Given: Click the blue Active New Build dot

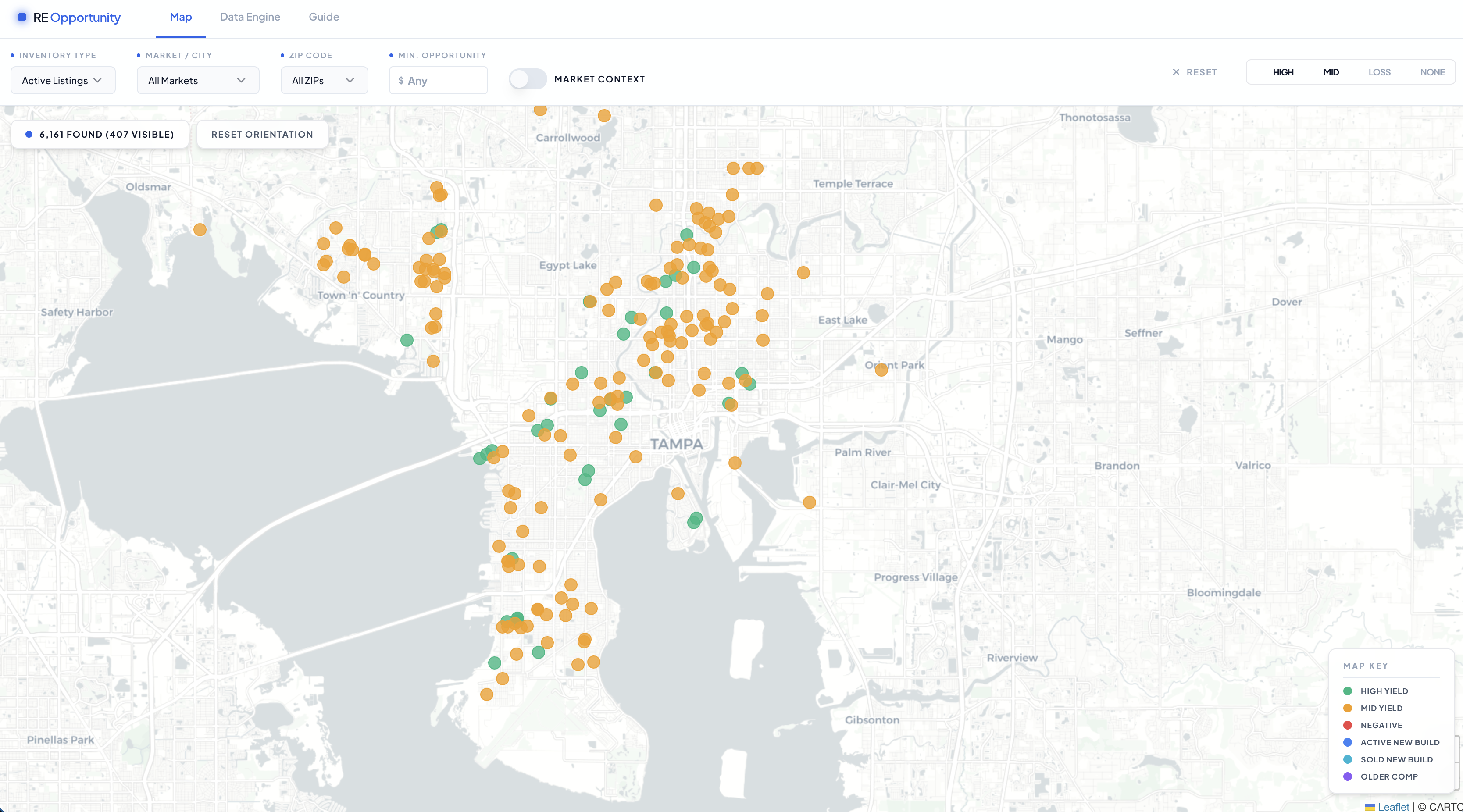Looking at the screenshot, I should [1347, 742].
